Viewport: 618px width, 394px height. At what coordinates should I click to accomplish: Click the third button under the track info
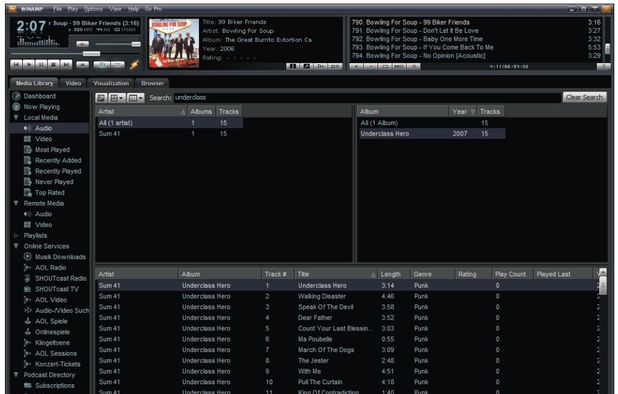tap(321, 66)
